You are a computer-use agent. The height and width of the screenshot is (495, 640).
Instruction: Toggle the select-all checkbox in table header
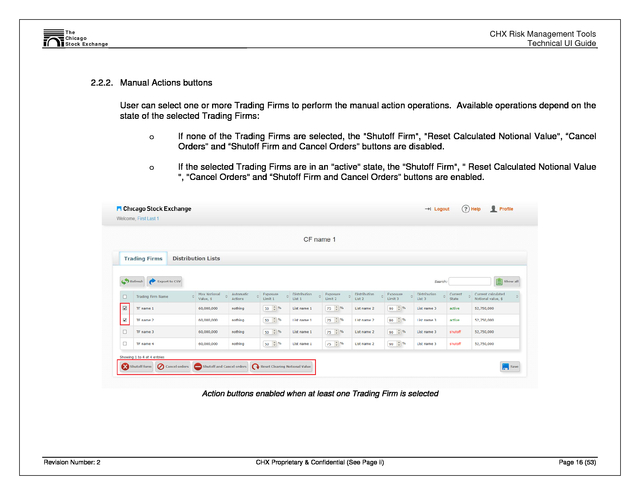(125, 297)
